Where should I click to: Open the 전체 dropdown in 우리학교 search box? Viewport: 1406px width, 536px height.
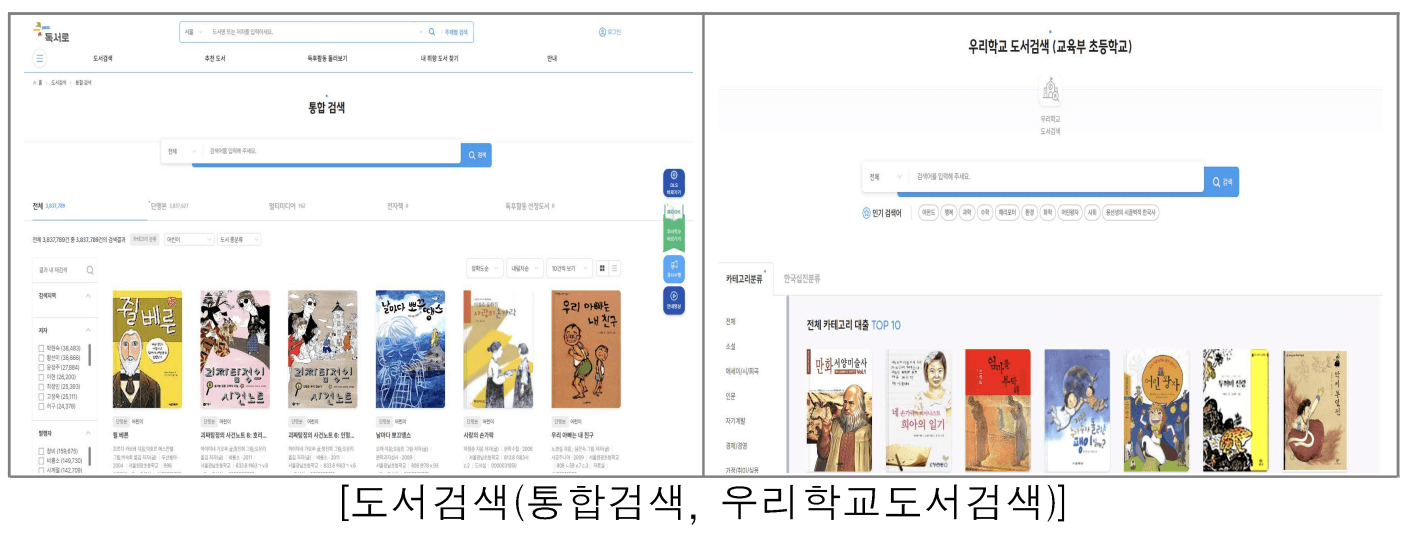(884, 177)
